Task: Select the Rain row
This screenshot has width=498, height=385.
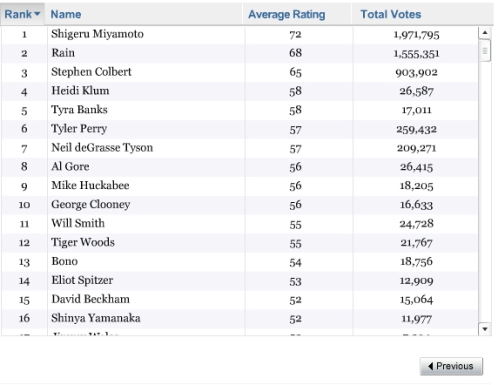Action: pos(240,53)
